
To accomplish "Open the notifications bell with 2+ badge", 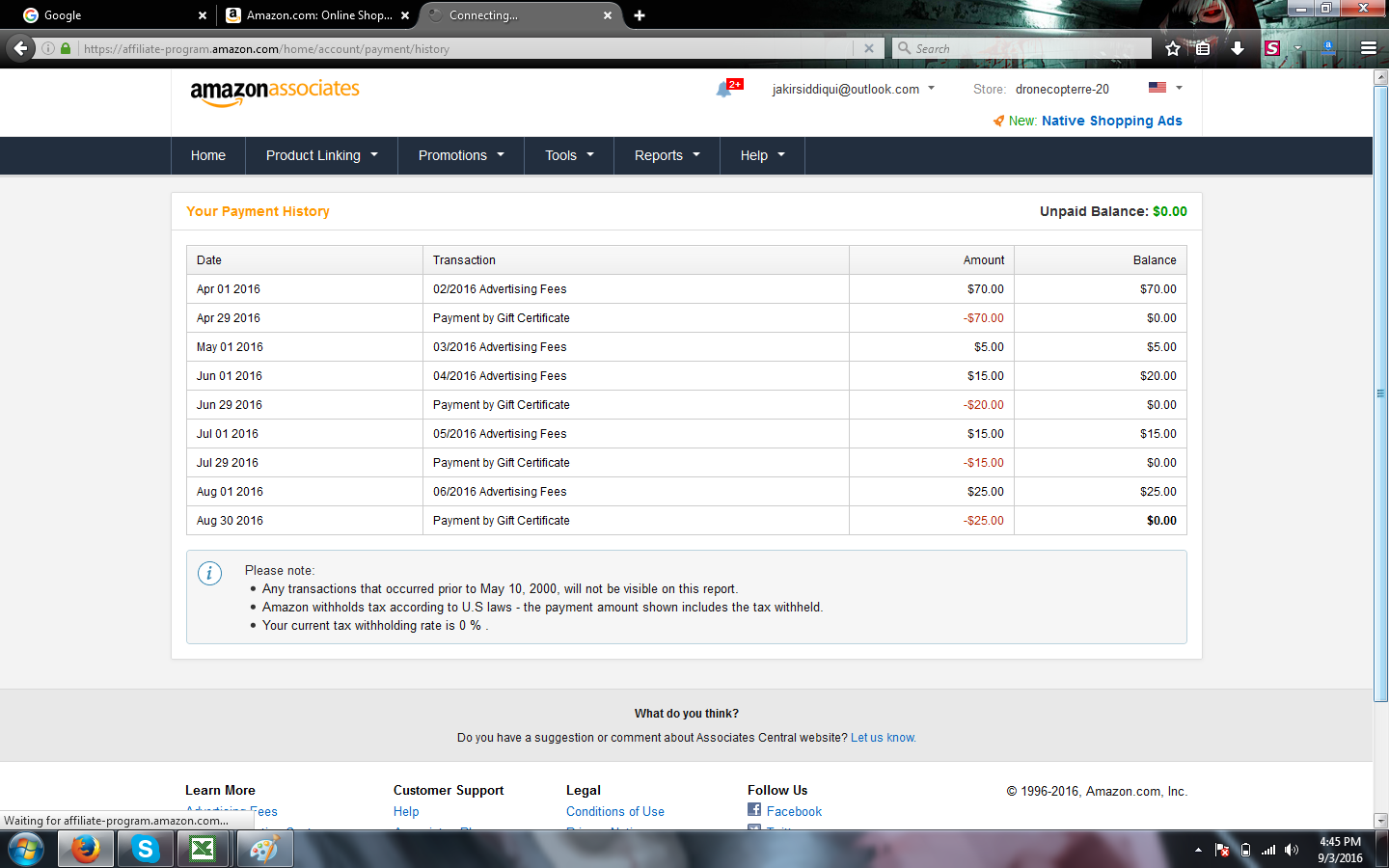I will coord(728,89).
